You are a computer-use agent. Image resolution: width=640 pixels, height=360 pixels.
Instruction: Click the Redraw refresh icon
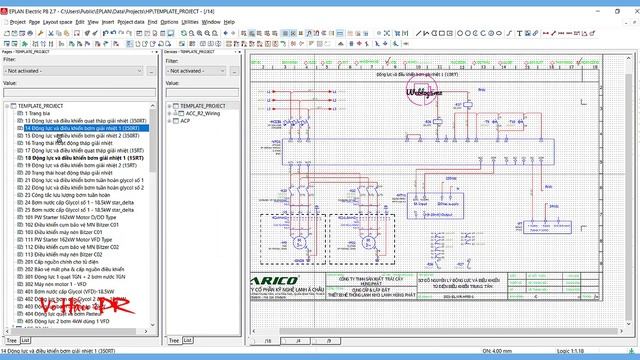pos(184,33)
